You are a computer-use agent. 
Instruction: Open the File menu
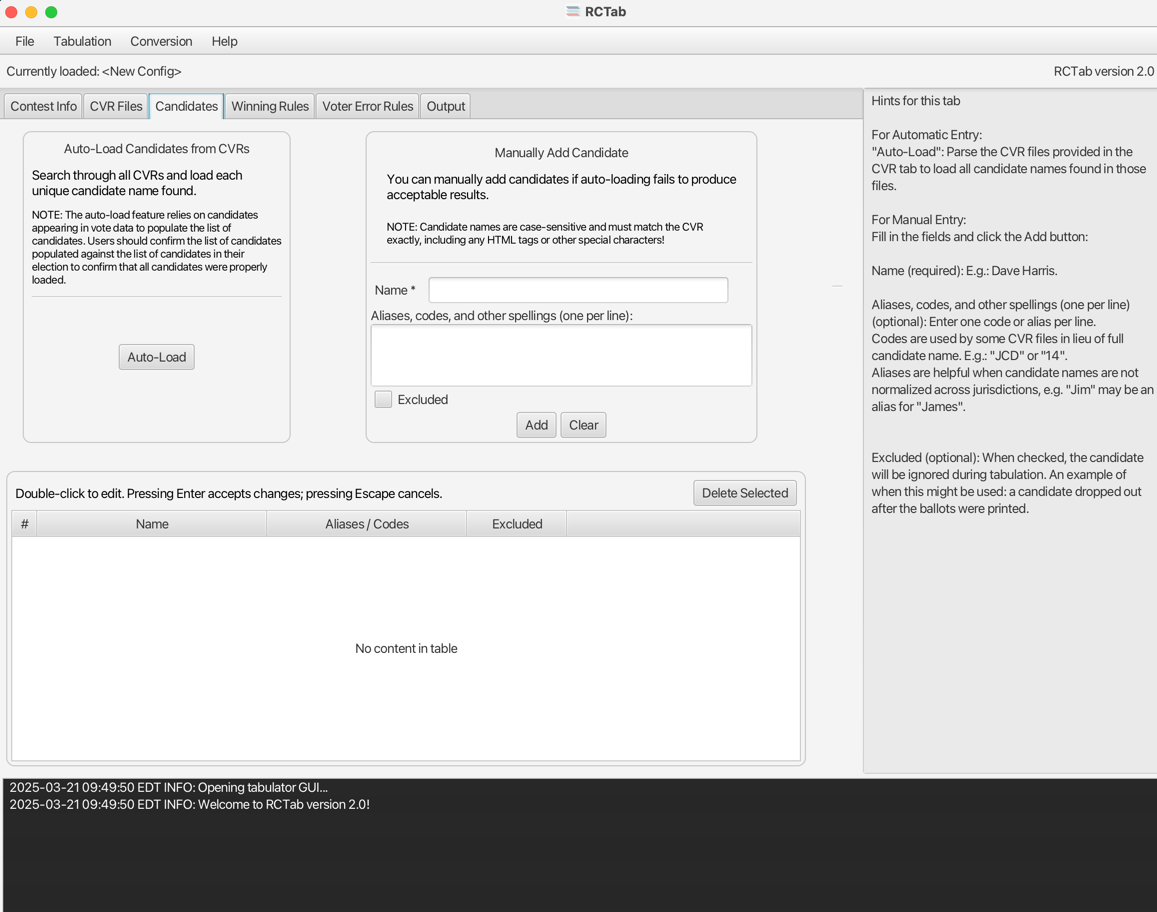tap(24, 41)
